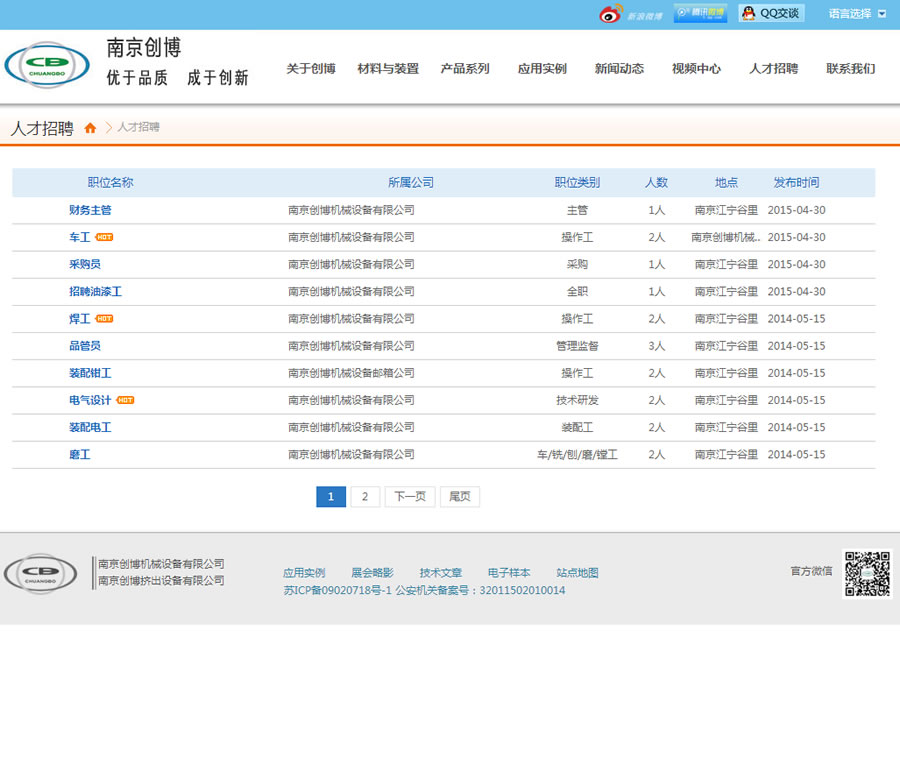Open the 站点地图 footer link
The image size is (900, 758).
click(577, 573)
